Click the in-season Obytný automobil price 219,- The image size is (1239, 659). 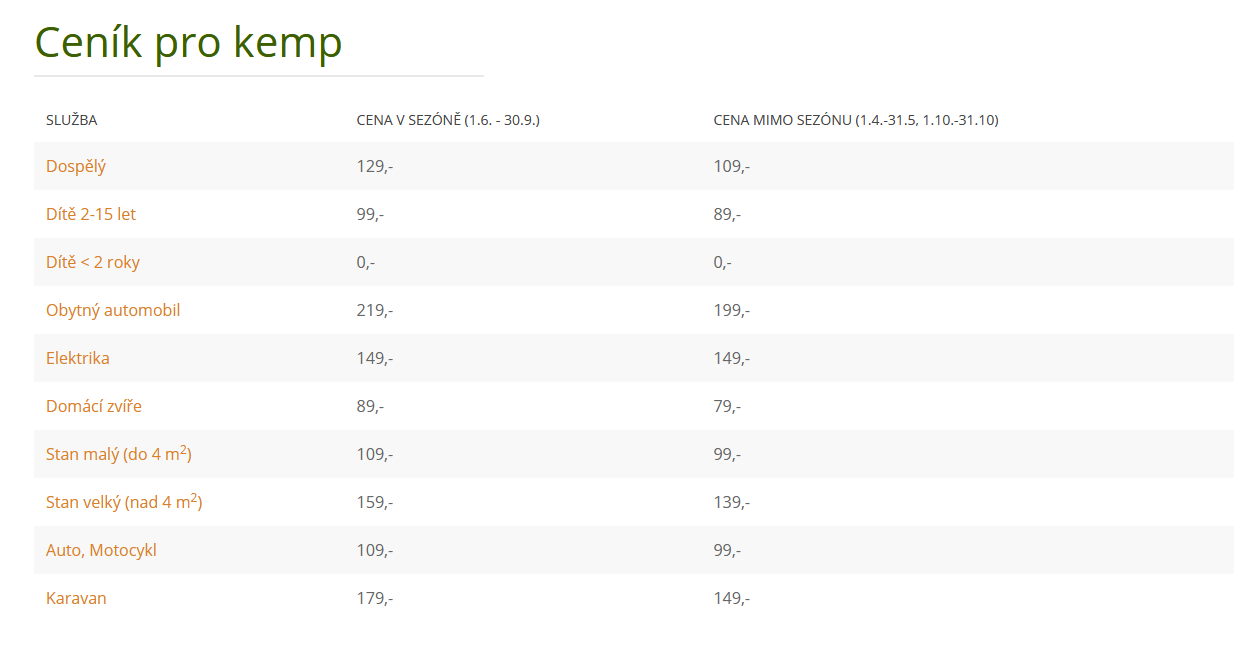pos(375,310)
